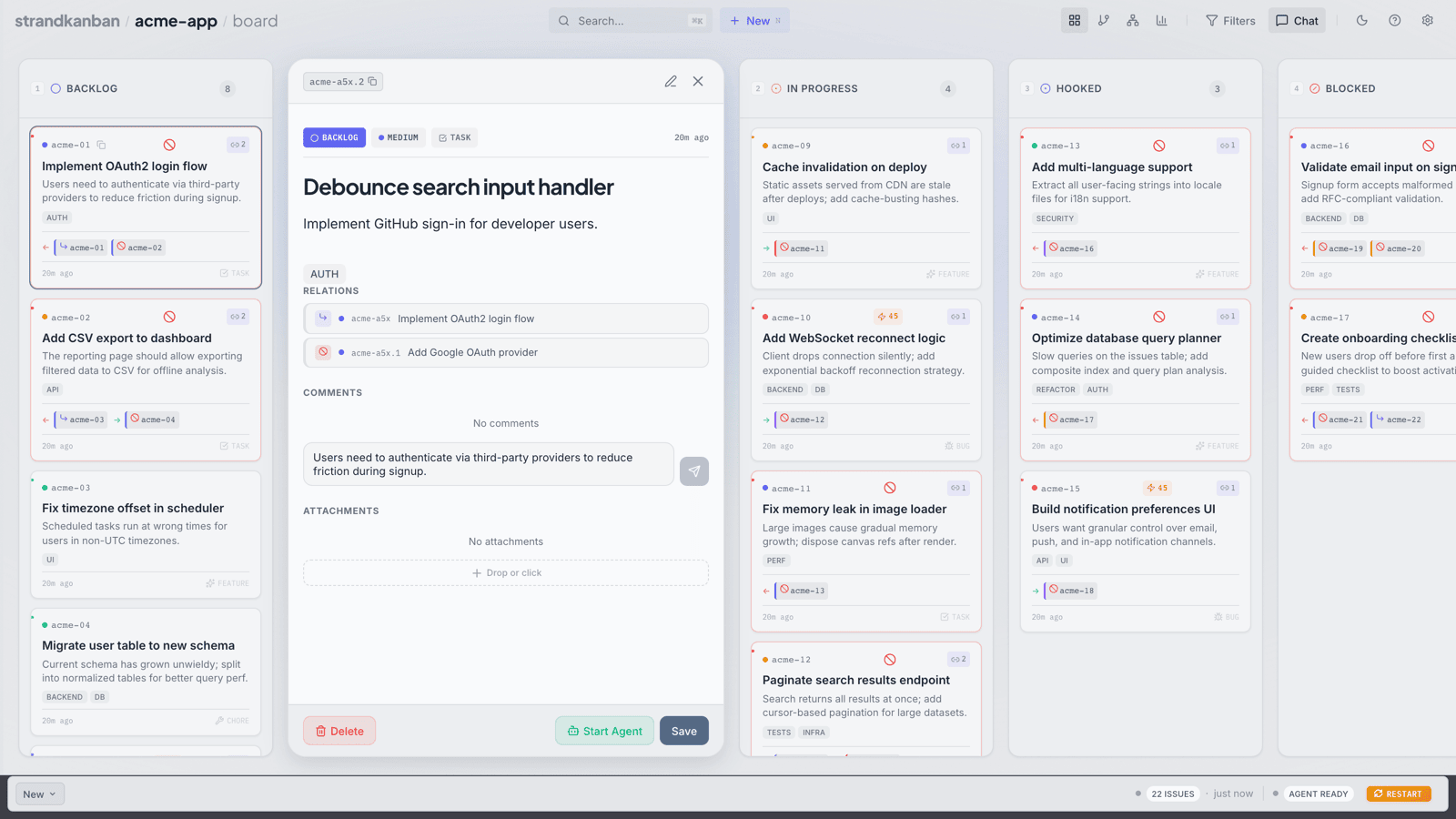
Task: Open the help question mark icon
Action: (1395, 21)
